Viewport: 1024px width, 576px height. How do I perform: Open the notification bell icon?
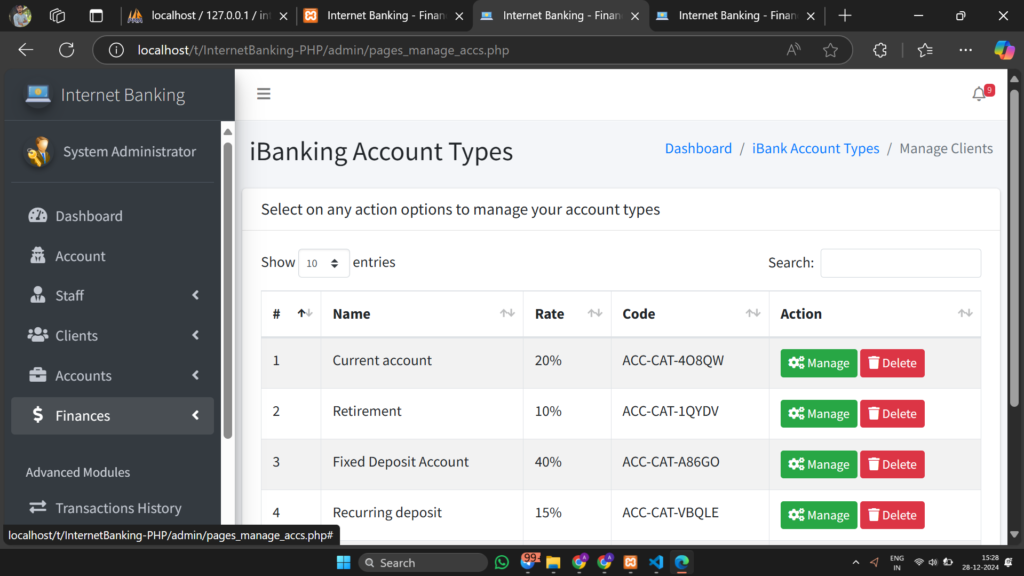[x=978, y=94]
